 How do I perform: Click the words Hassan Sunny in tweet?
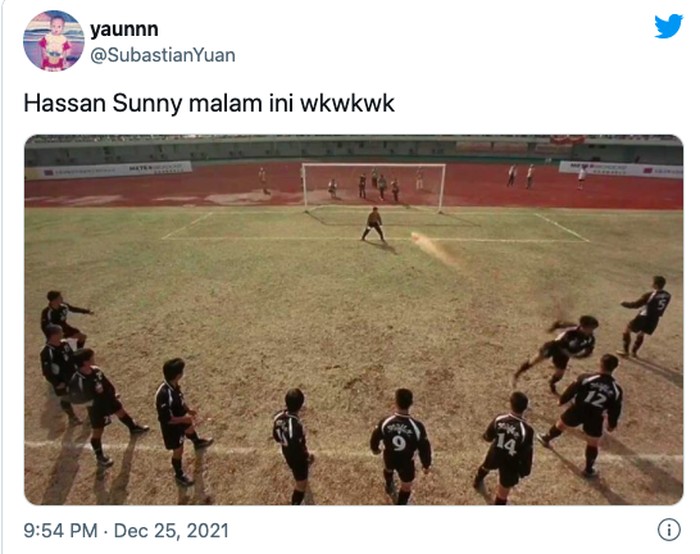[x=103, y=104]
